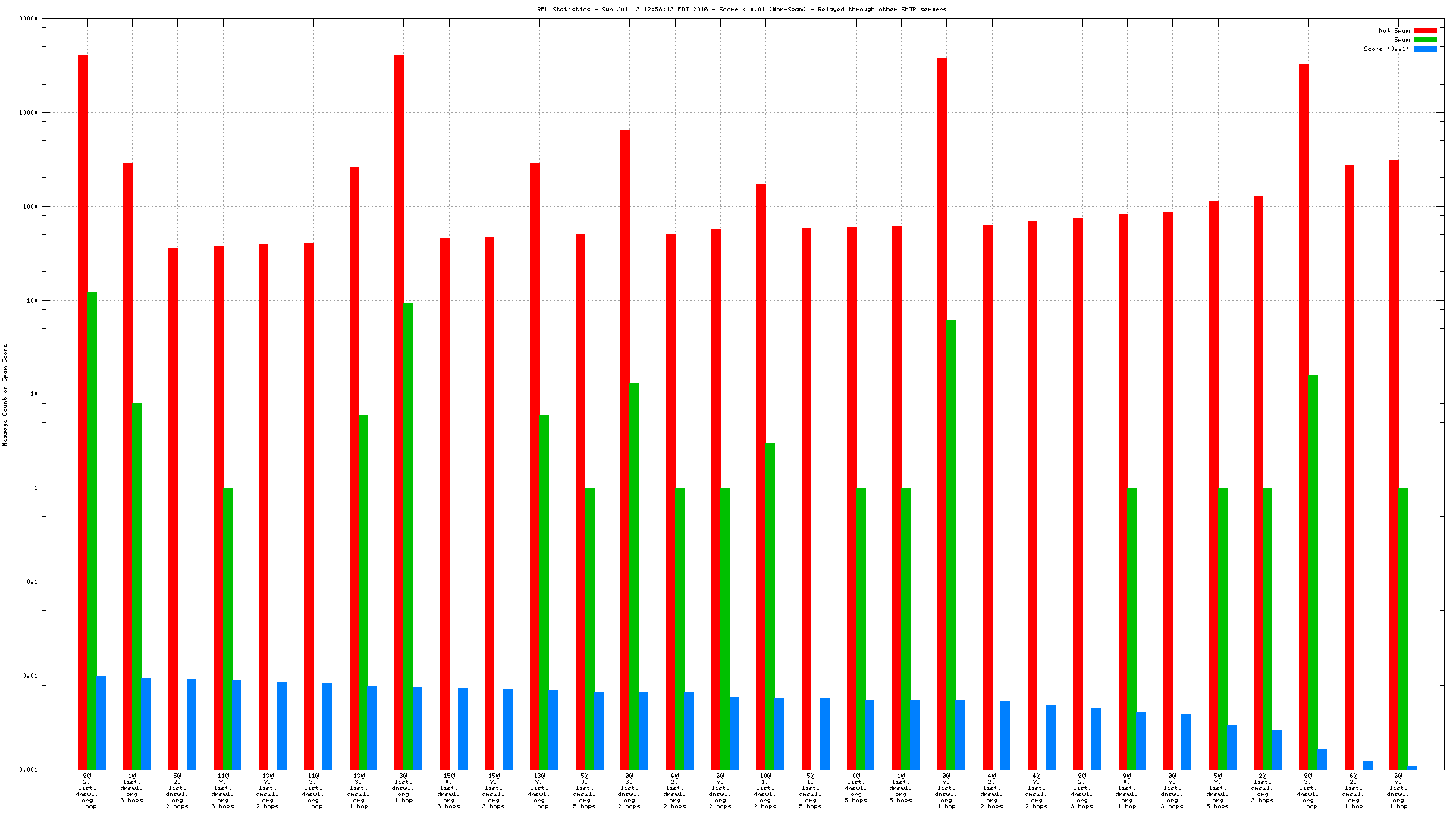1456x819 pixels.
Task: Click the 0.1 y-axis tick label
Action: (x=32, y=582)
